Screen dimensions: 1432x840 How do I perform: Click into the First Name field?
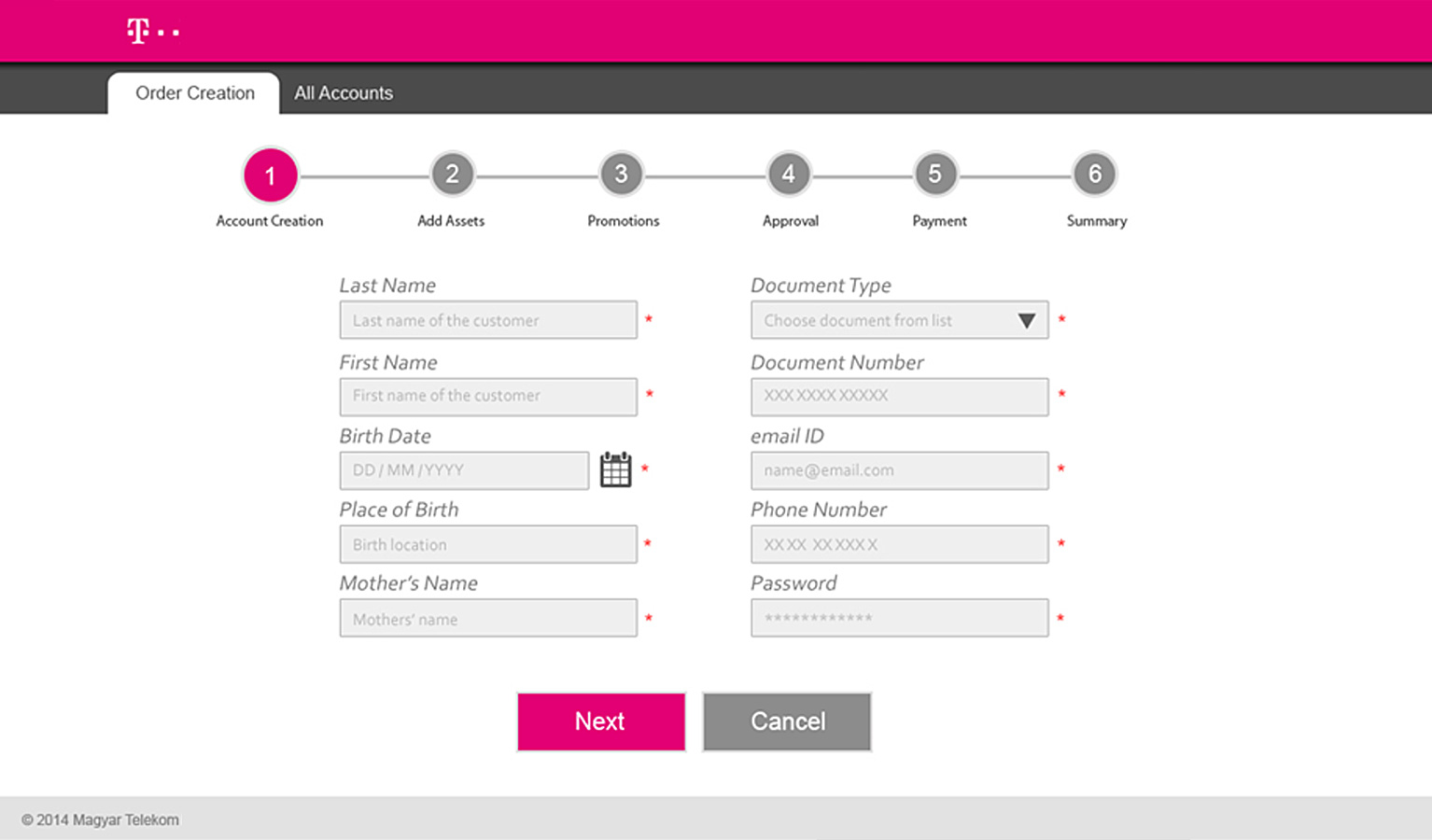488,396
